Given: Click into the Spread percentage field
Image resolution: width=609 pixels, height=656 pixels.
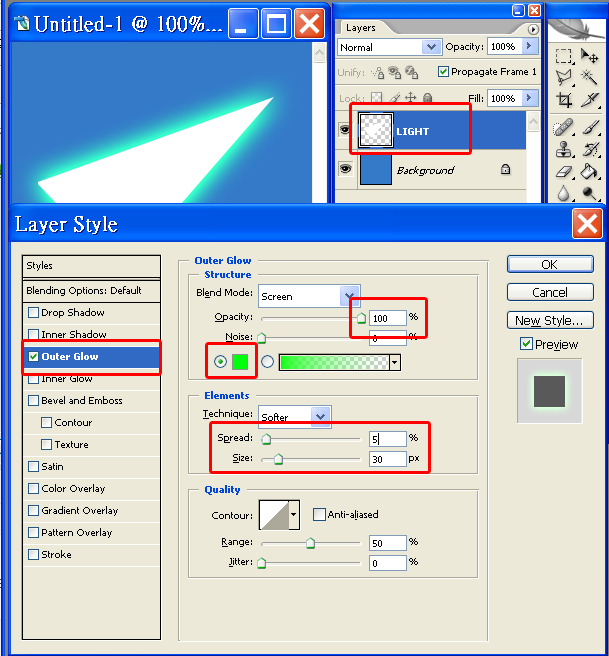Looking at the screenshot, I should tap(388, 439).
